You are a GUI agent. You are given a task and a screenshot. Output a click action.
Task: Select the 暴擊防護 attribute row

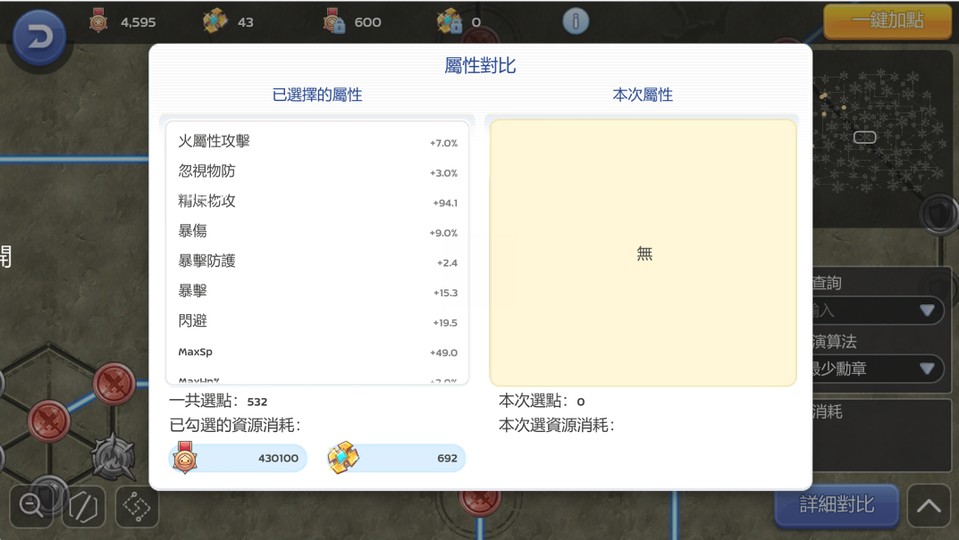317,262
